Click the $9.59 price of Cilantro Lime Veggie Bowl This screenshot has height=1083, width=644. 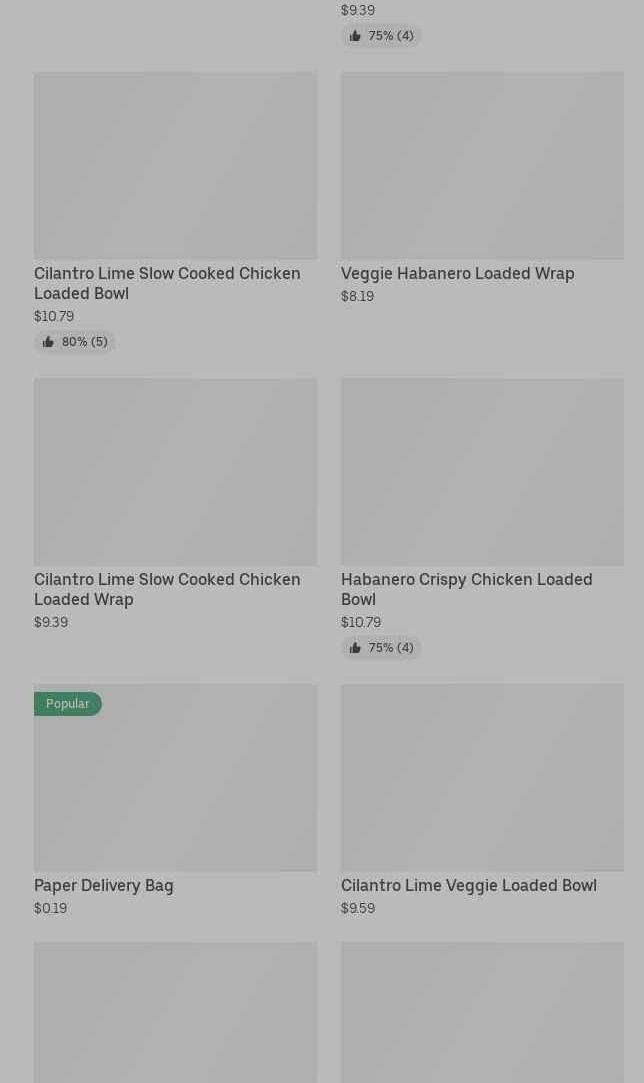pos(357,908)
